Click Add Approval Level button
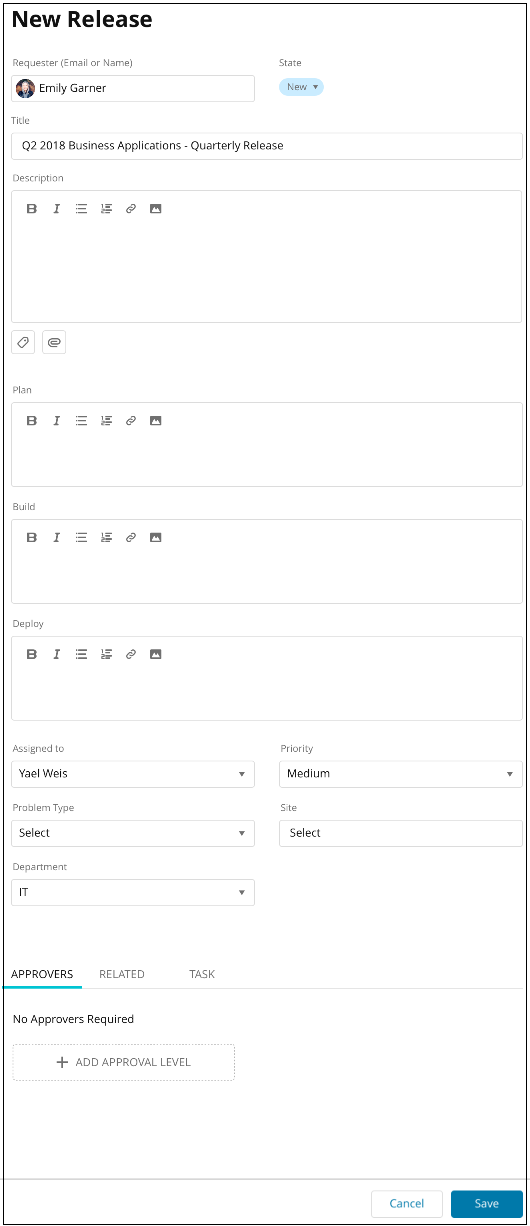This screenshot has height=1226, width=530. coord(124,1062)
